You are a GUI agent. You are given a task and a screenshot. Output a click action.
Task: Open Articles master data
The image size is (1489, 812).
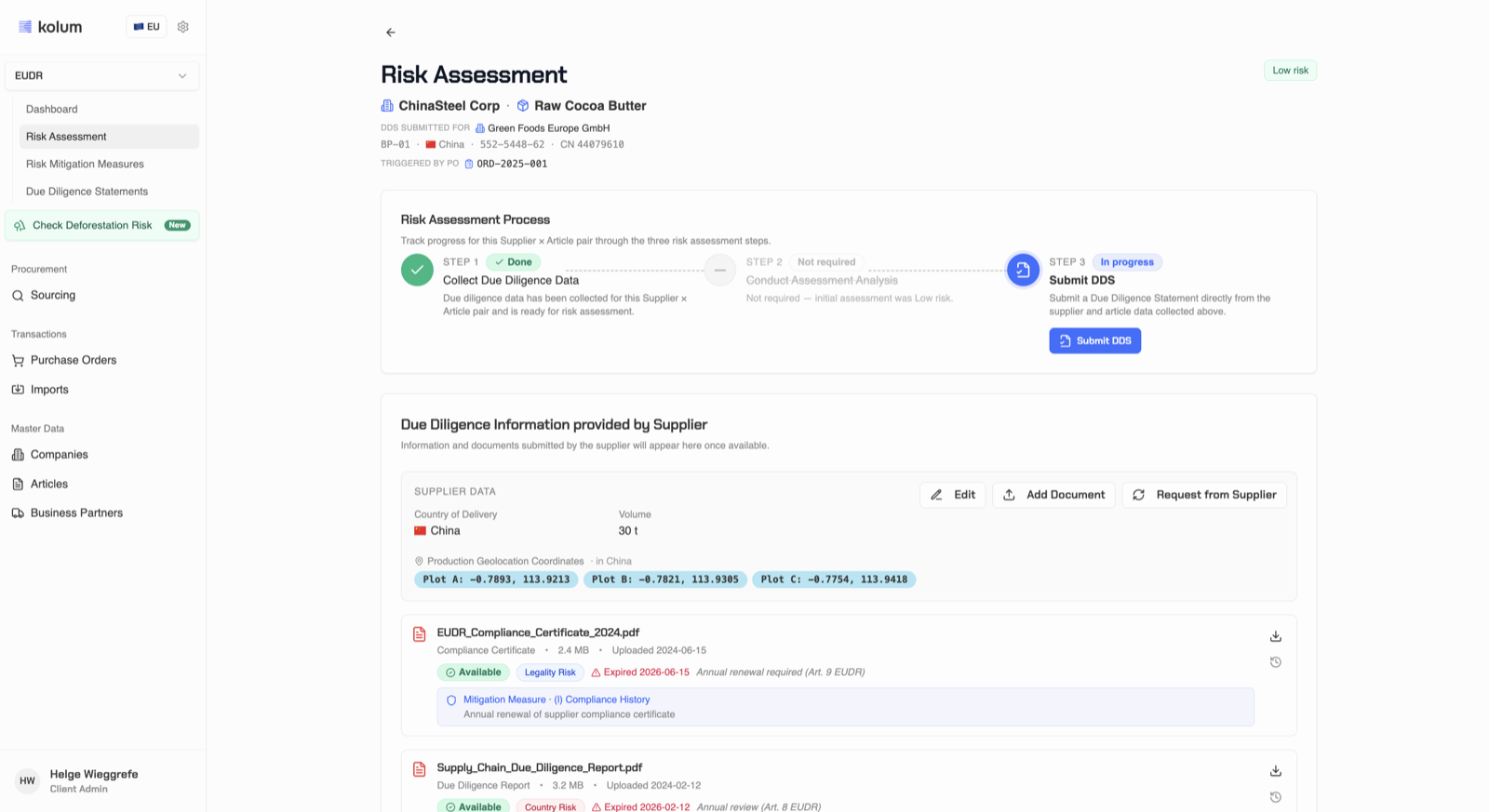(x=49, y=484)
